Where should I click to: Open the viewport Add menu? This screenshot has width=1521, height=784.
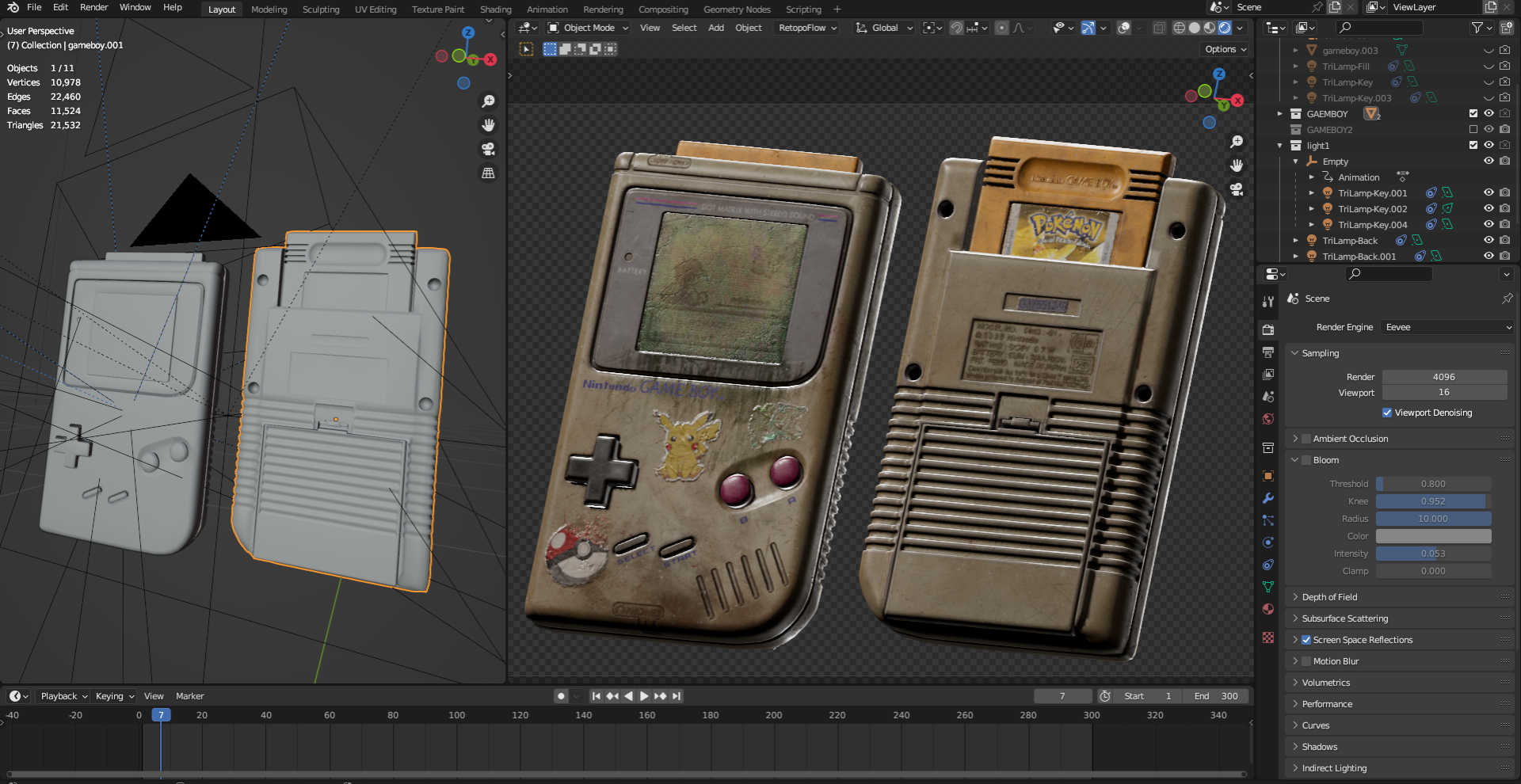click(716, 28)
